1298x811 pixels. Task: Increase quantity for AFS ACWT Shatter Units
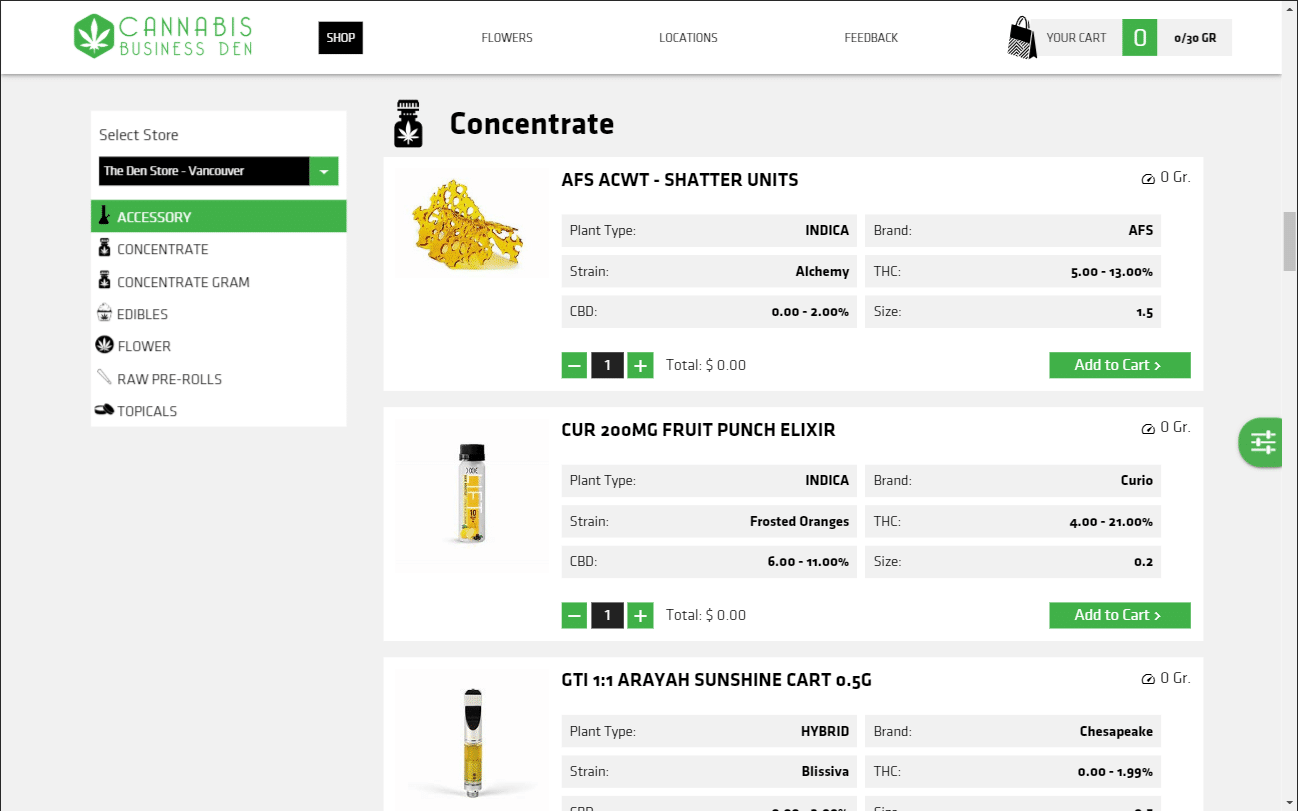(x=640, y=365)
